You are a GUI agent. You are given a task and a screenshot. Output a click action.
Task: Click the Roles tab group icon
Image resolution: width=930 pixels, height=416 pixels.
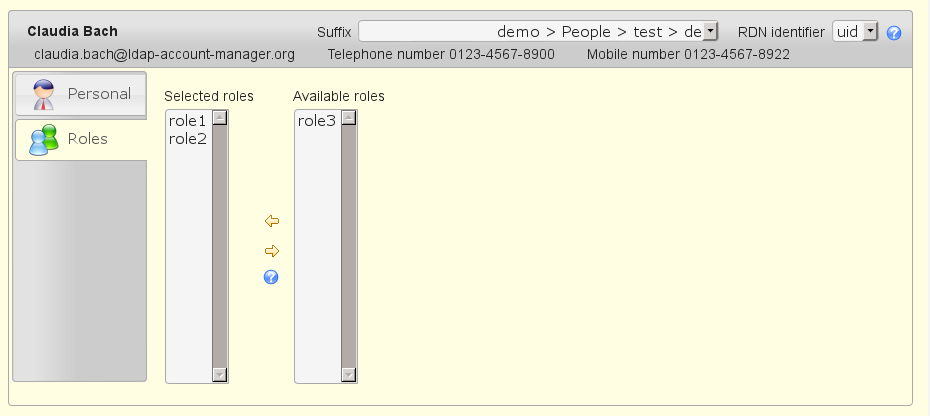pyautogui.click(x=44, y=140)
